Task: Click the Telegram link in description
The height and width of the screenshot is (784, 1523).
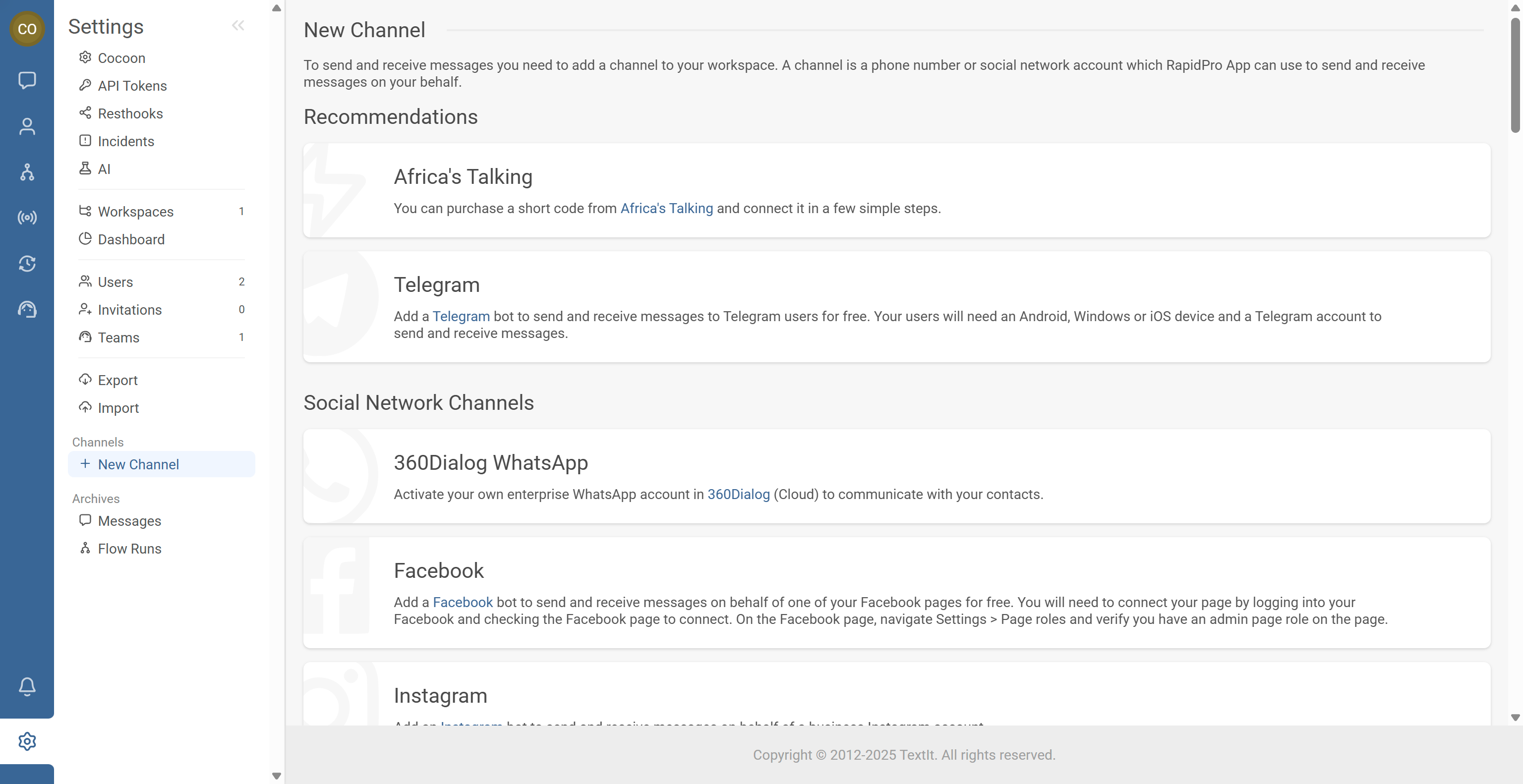Action: pos(461,317)
